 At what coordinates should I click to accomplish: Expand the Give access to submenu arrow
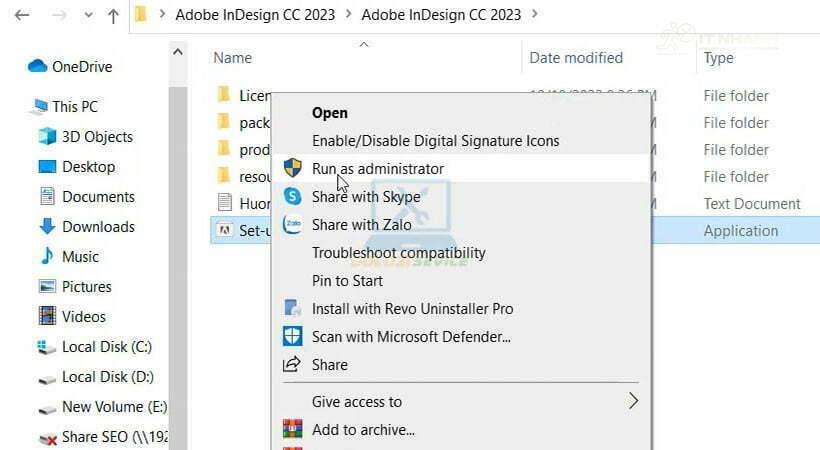(632, 401)
